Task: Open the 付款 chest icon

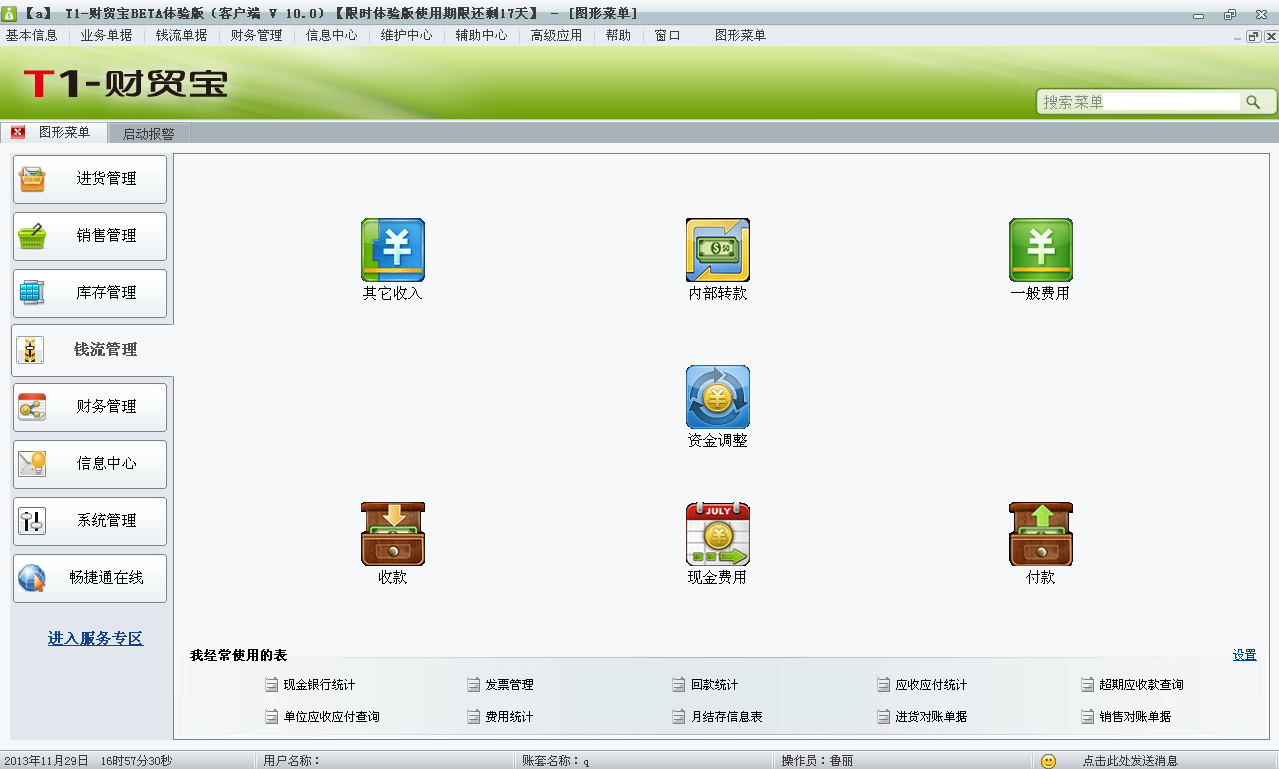Action: point(1040,534)
